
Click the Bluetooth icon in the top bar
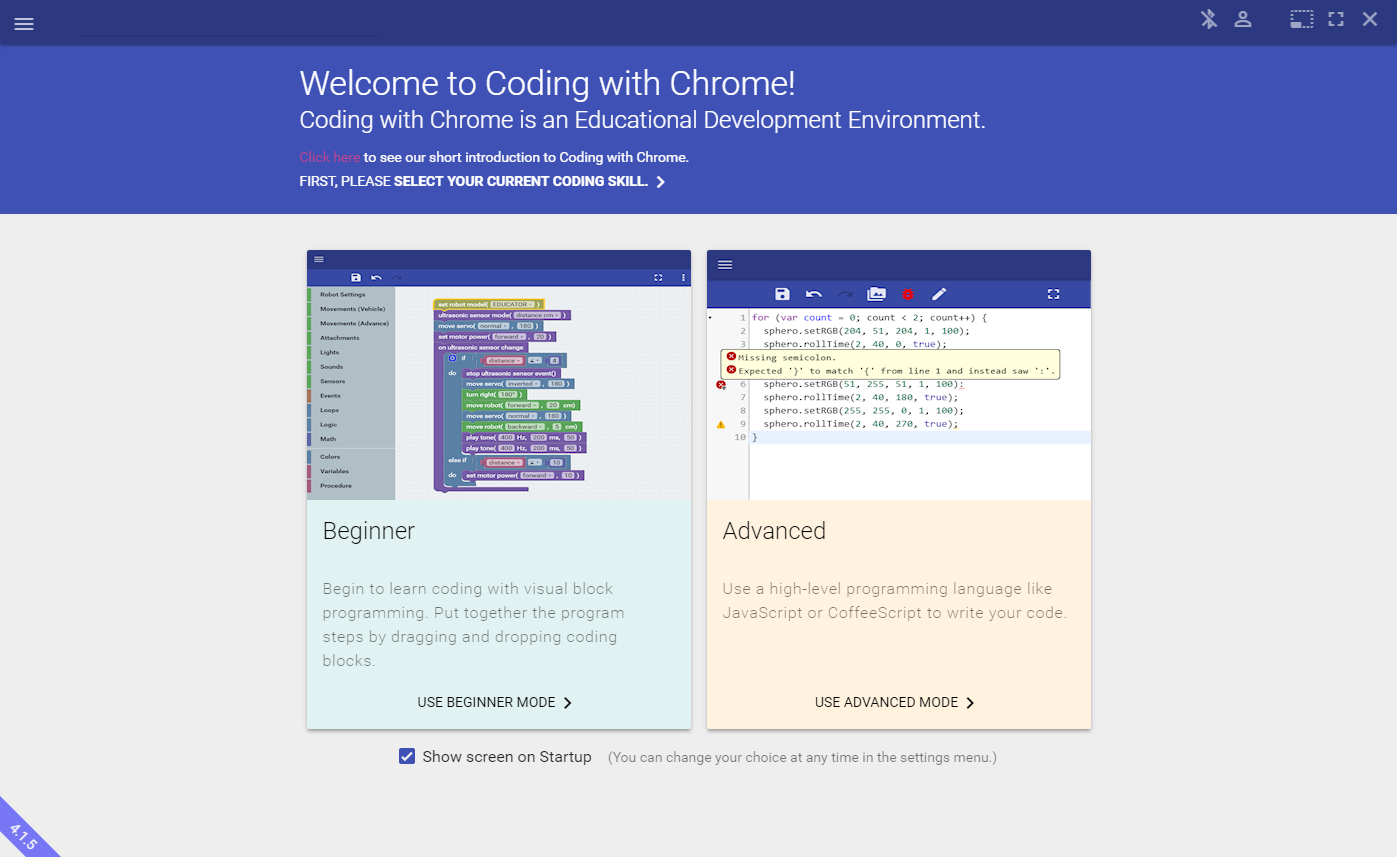coord(1208,18)
